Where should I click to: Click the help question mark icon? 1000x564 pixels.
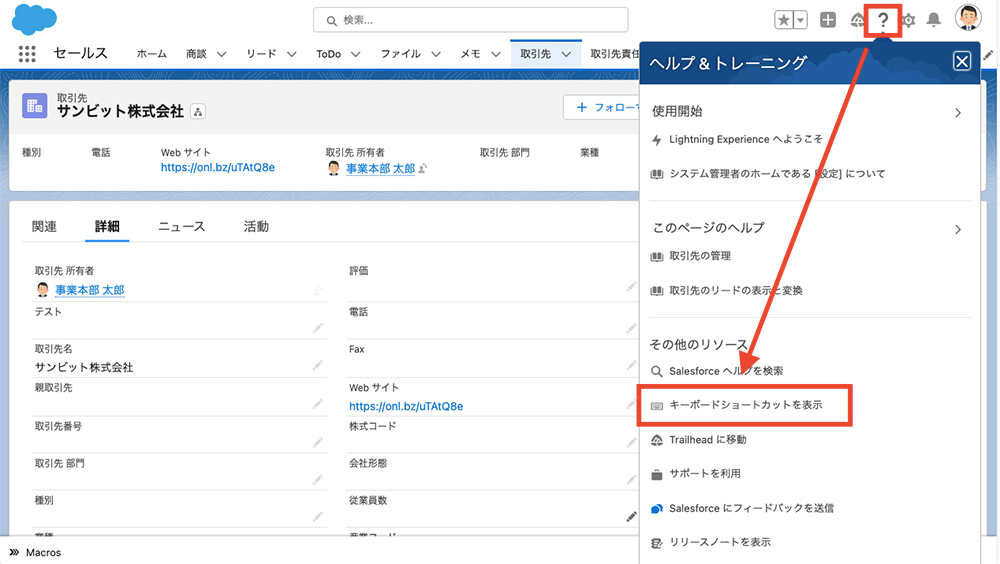coord(883,20)
